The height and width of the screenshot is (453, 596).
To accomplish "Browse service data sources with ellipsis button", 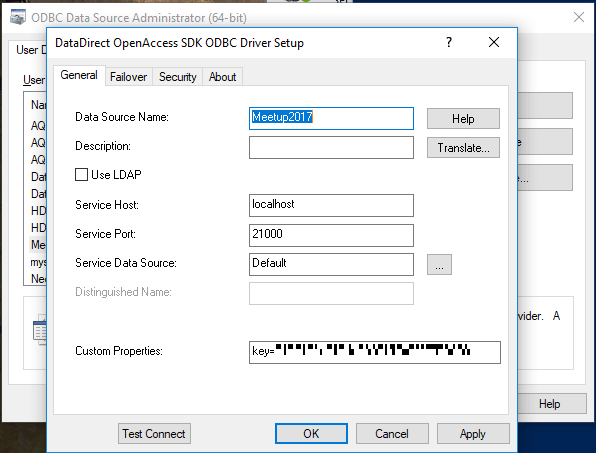I will (x=439, y=264).
